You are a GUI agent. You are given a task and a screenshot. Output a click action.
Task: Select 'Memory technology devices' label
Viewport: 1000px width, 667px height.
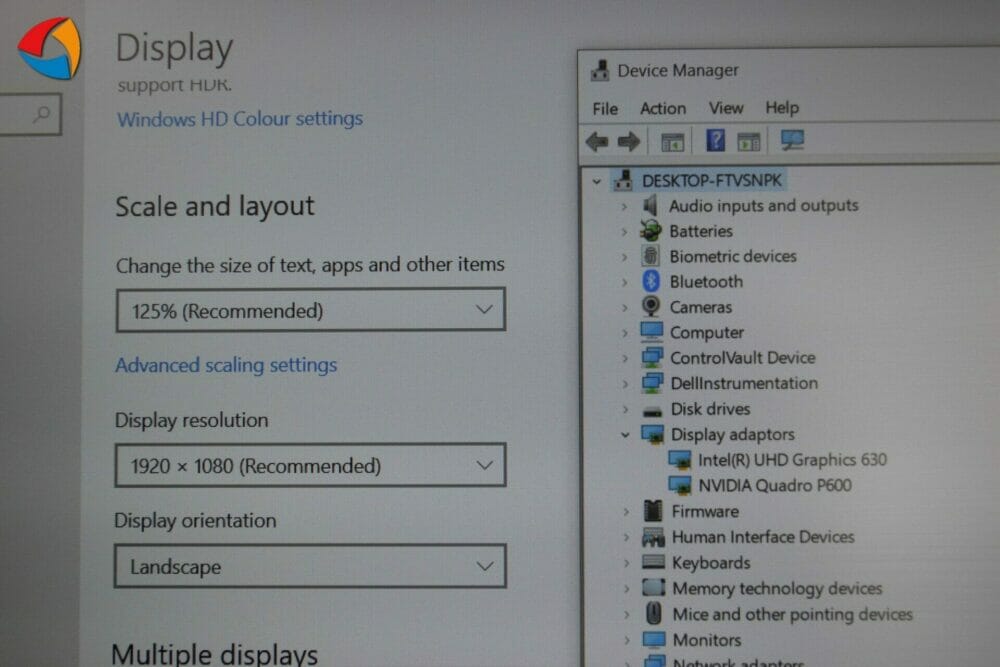777,588
